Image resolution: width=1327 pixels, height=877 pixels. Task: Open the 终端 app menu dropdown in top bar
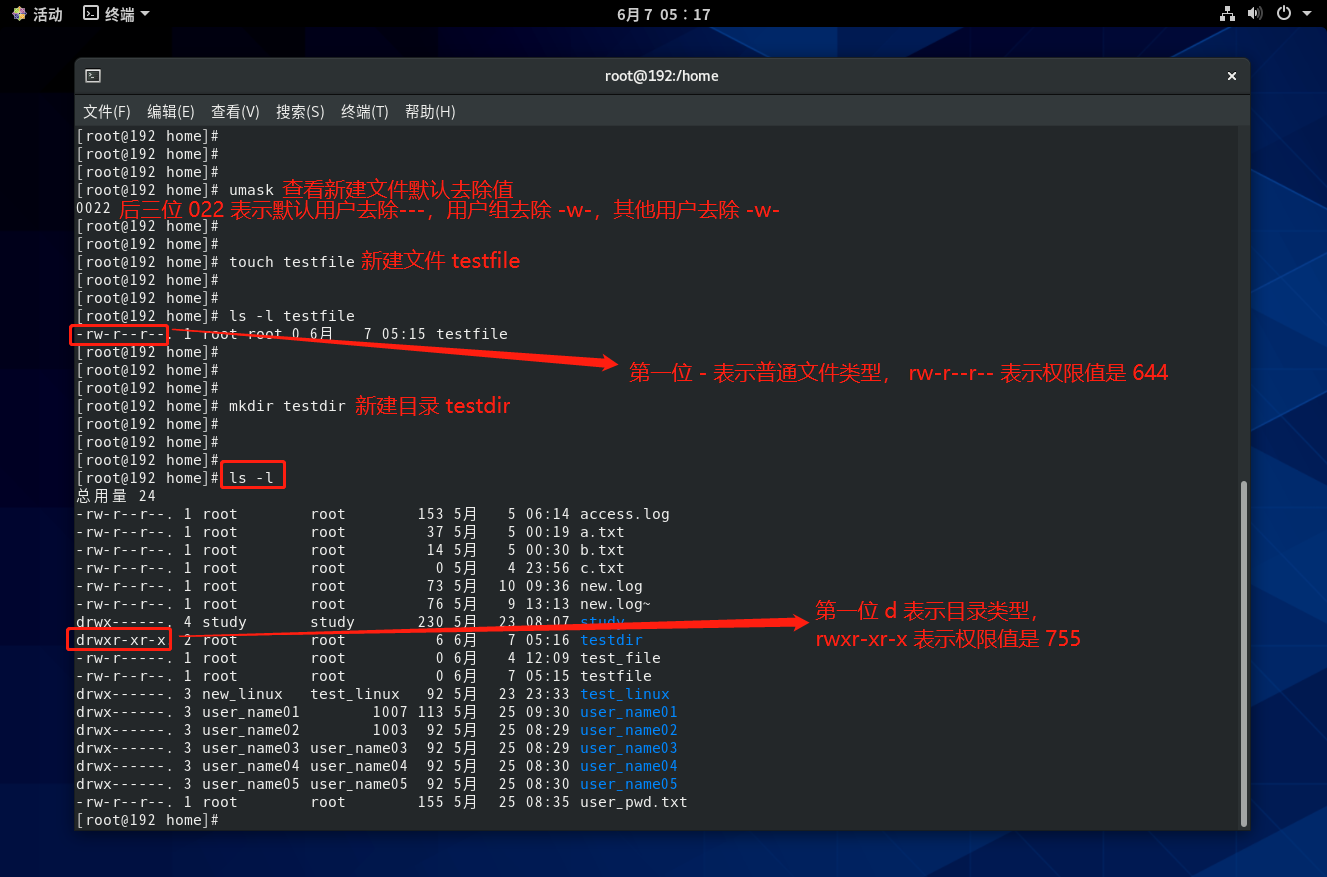coord(116,14)
